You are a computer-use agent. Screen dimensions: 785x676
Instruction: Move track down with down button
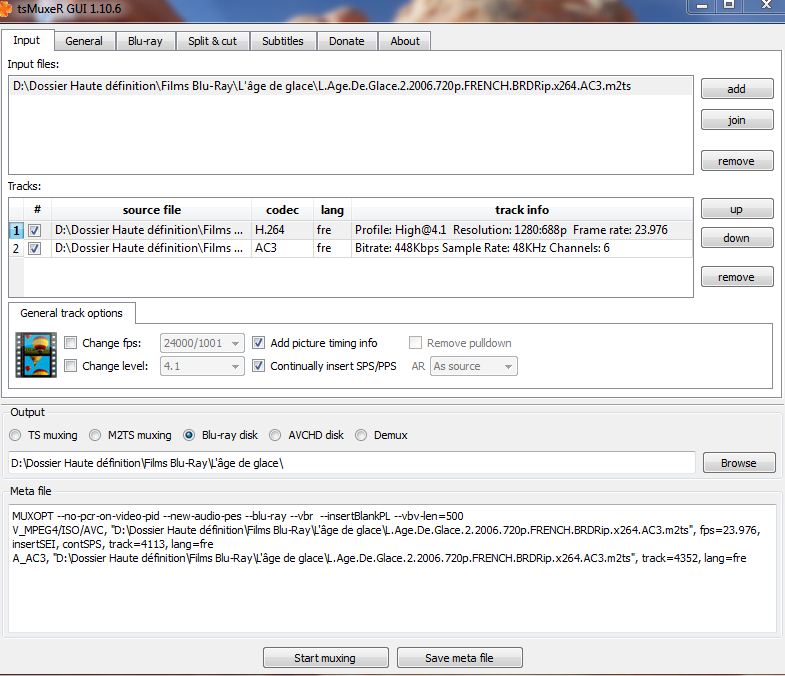click(737, 238)
